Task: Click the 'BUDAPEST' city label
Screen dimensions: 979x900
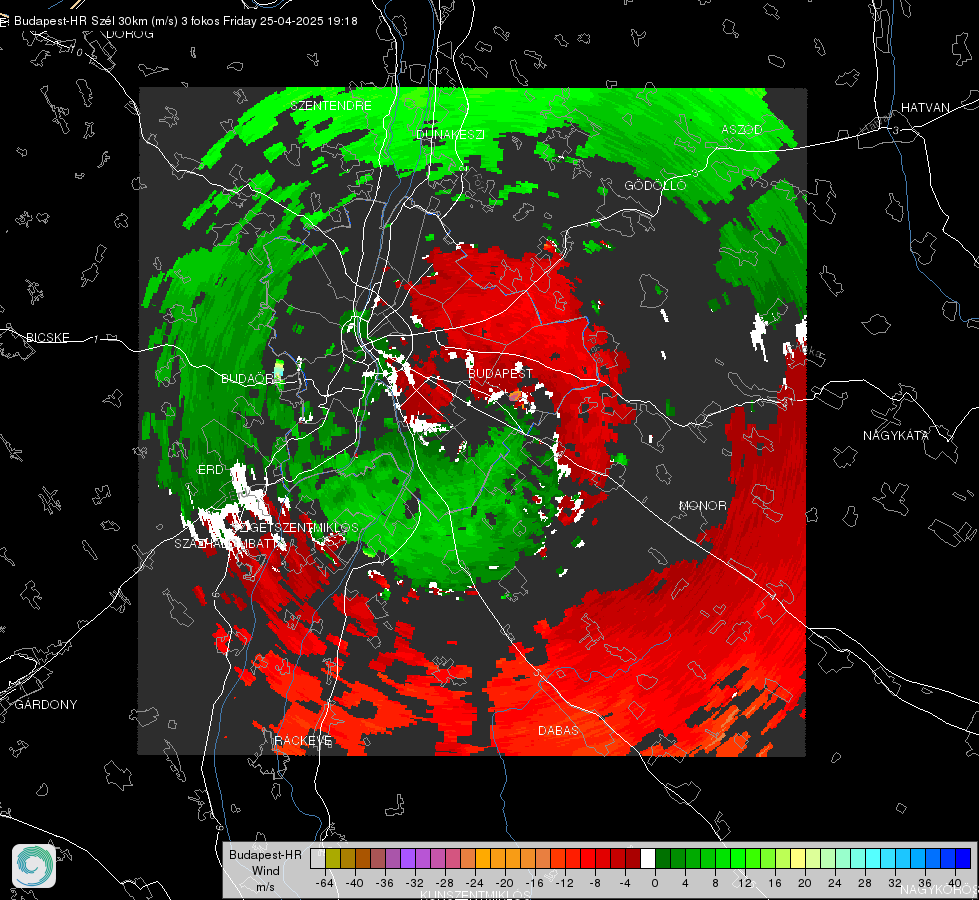Action: pos(500,373)
